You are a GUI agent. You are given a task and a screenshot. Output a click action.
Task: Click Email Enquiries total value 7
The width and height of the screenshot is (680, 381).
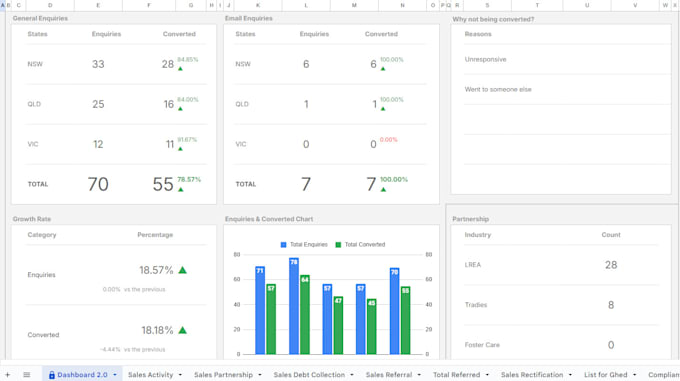(x=306, y=184)
